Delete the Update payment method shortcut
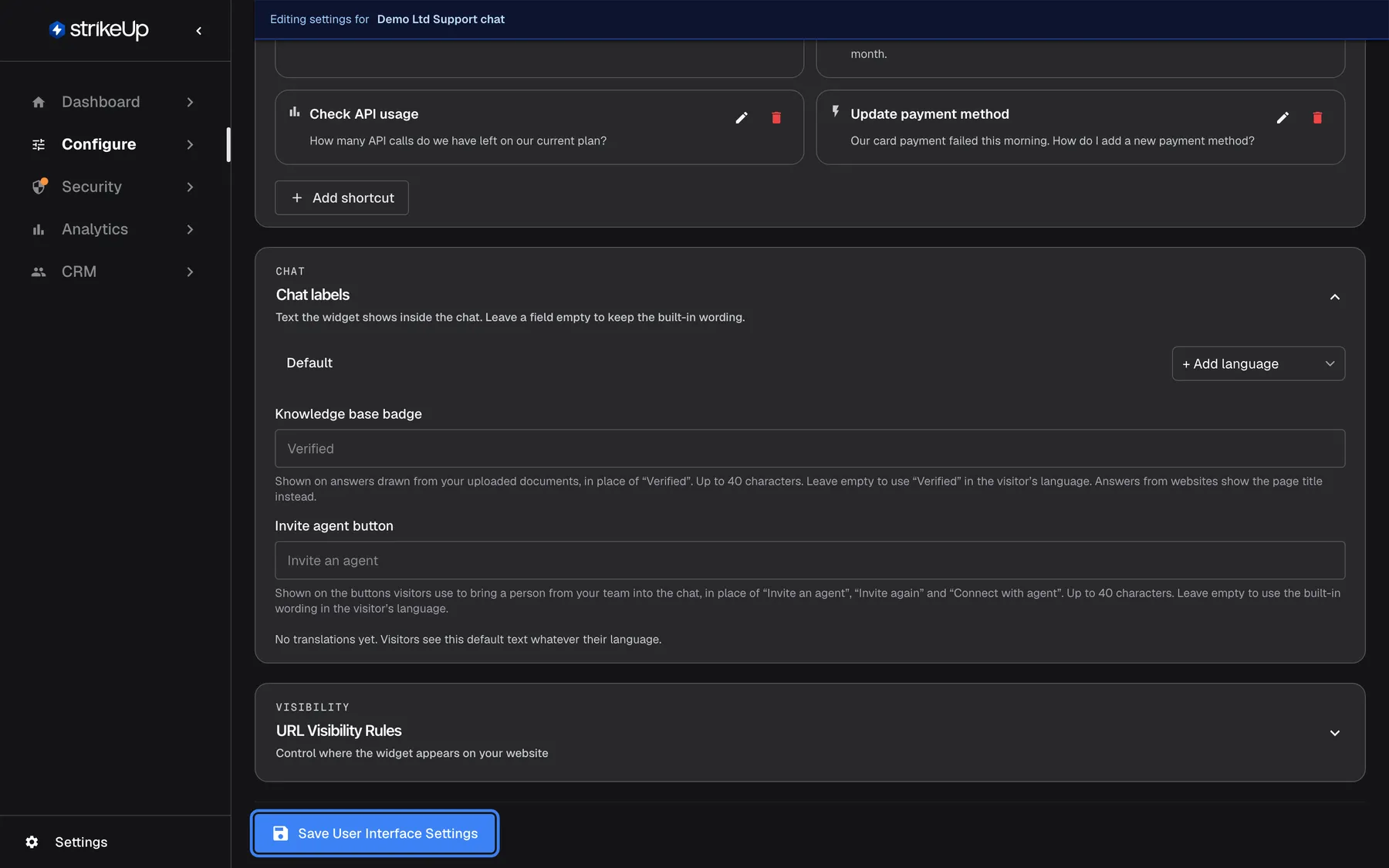Image resolution: width=1389 pixels, height=868 pixels. pyautogui.click(x=1317, y=117)
